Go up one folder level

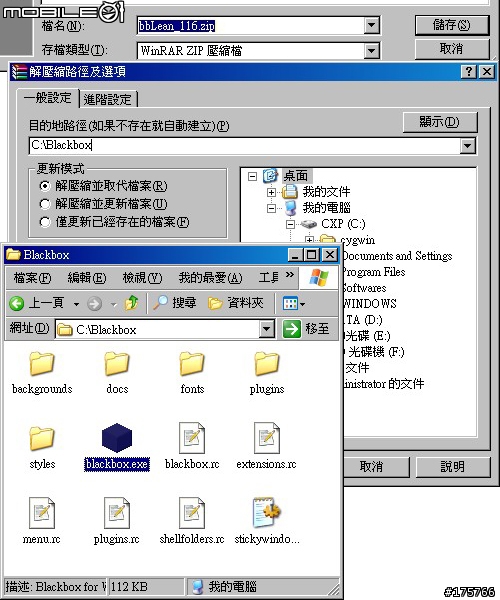coord(132,303)
